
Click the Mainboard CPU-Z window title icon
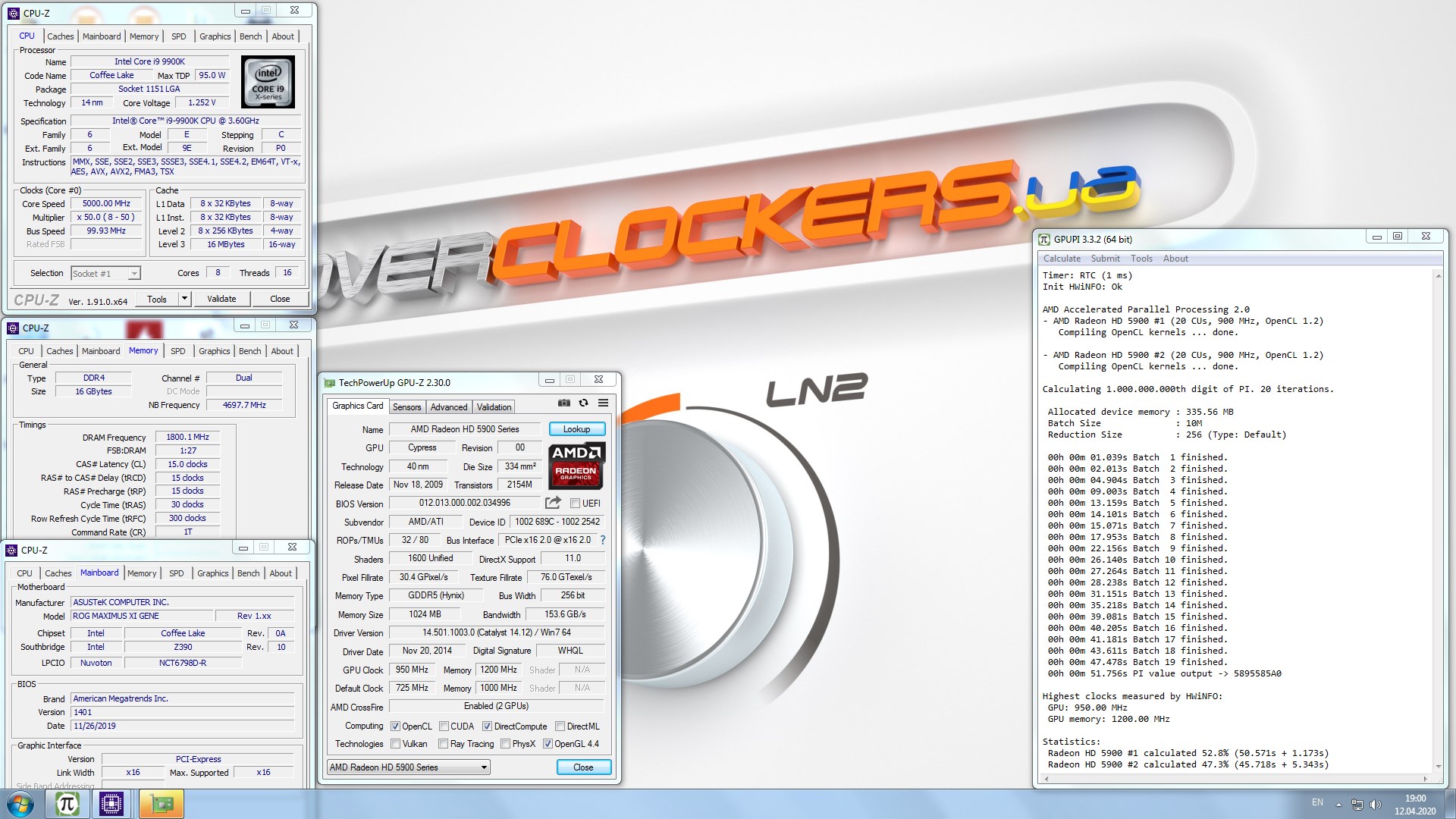coord(11,550)
